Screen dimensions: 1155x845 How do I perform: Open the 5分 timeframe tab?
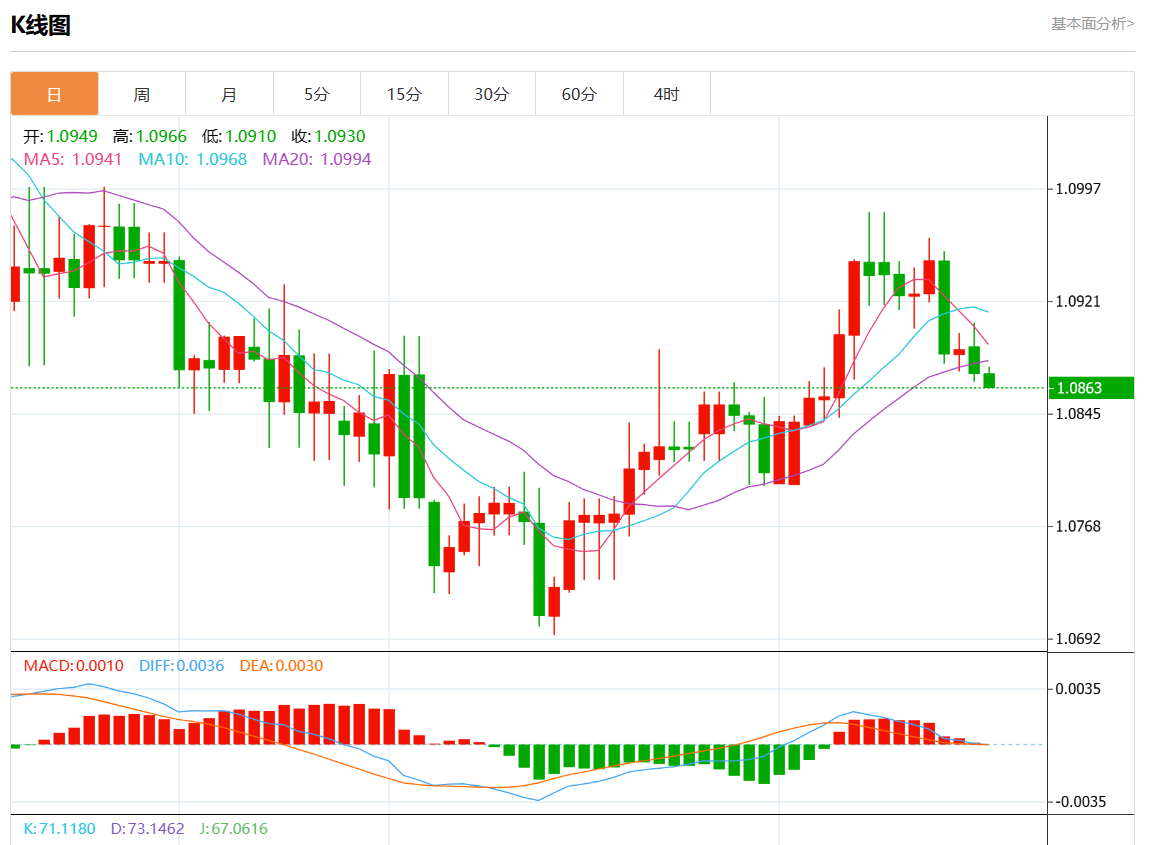tap(316, 94)
